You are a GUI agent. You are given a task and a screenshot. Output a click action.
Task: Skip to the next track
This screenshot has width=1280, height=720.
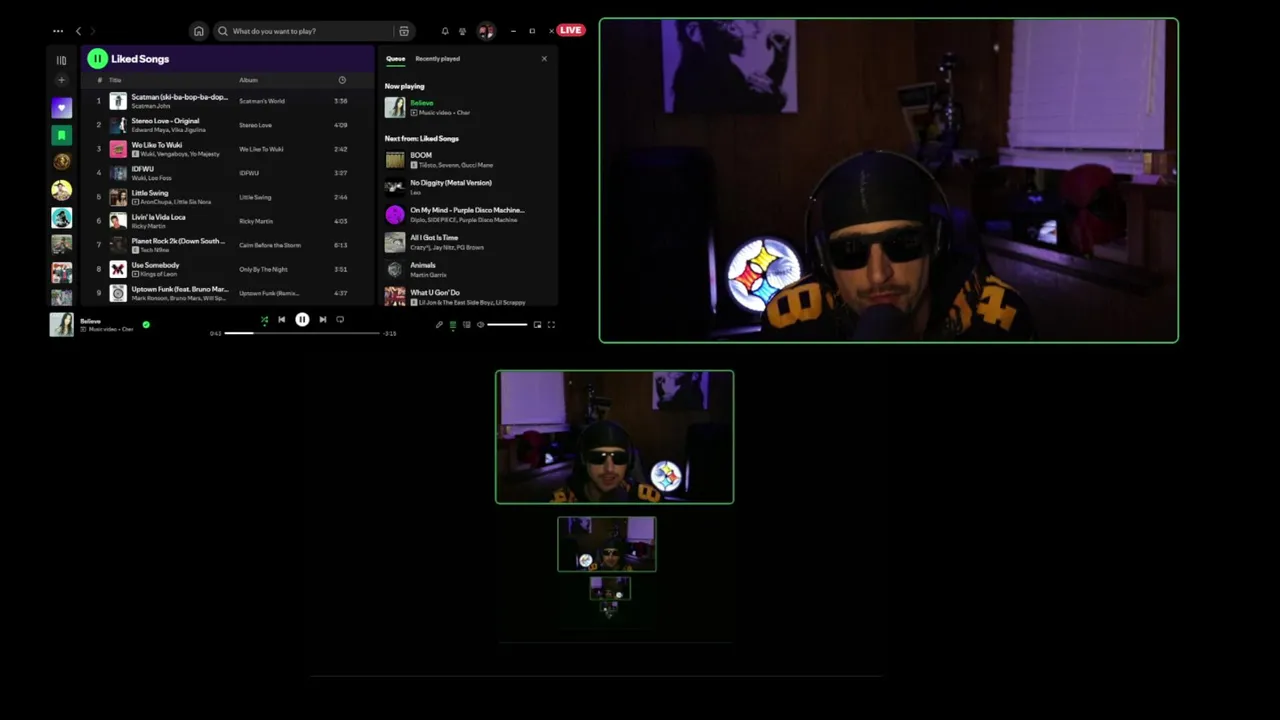pos(322,320)
